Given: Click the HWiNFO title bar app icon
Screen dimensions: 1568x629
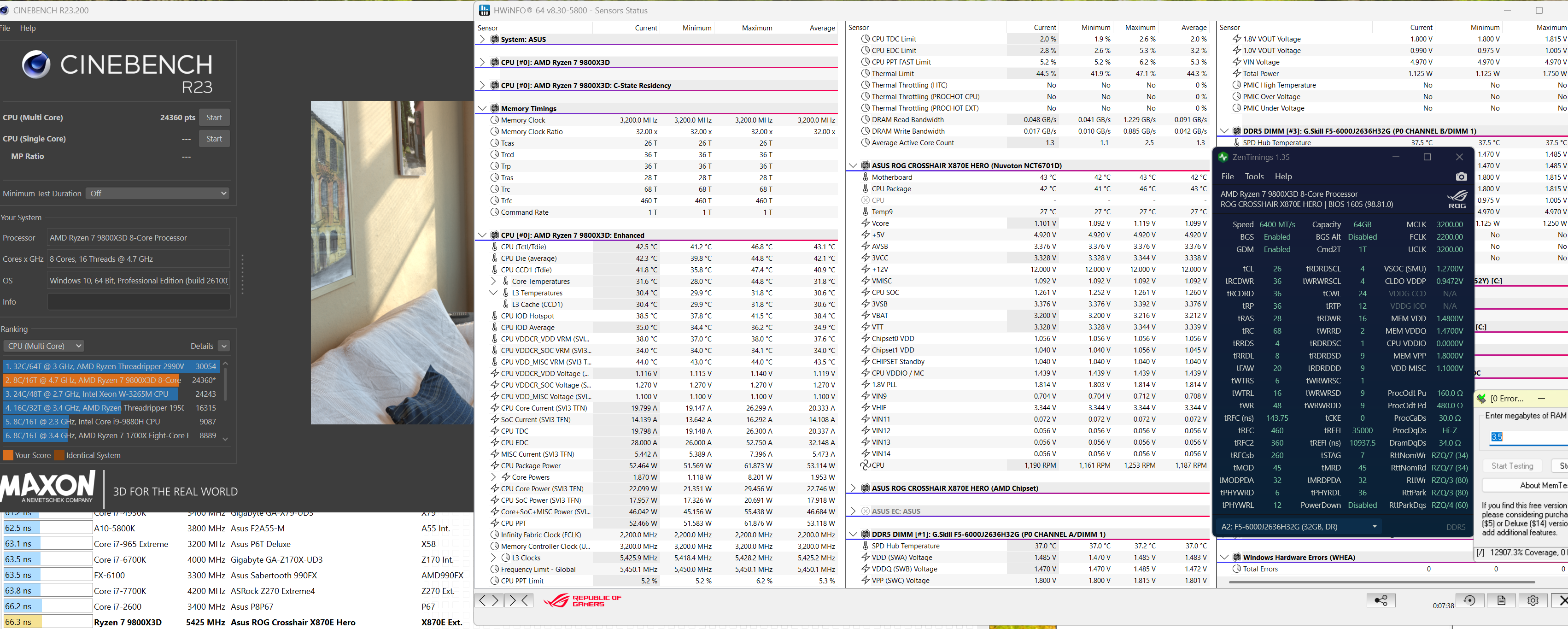Looking at the screenshot, I should click(x=485, y=10).
